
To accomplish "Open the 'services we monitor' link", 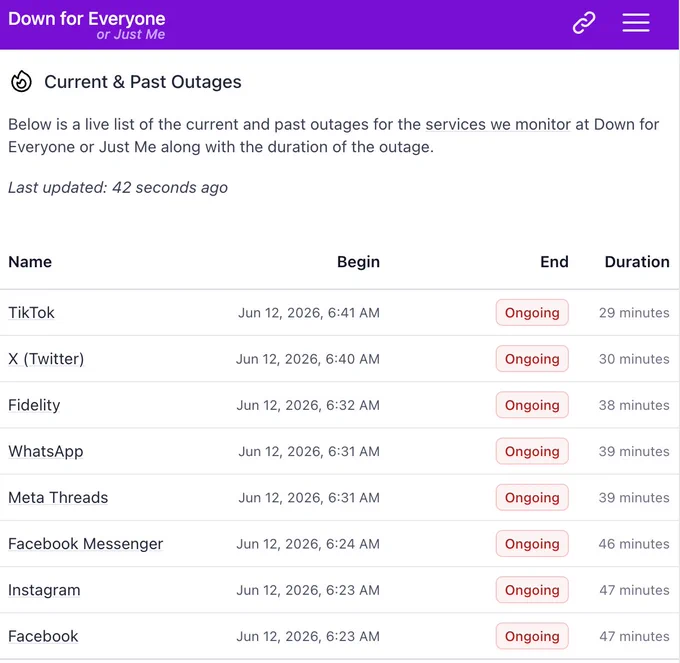I will [497, 124].
